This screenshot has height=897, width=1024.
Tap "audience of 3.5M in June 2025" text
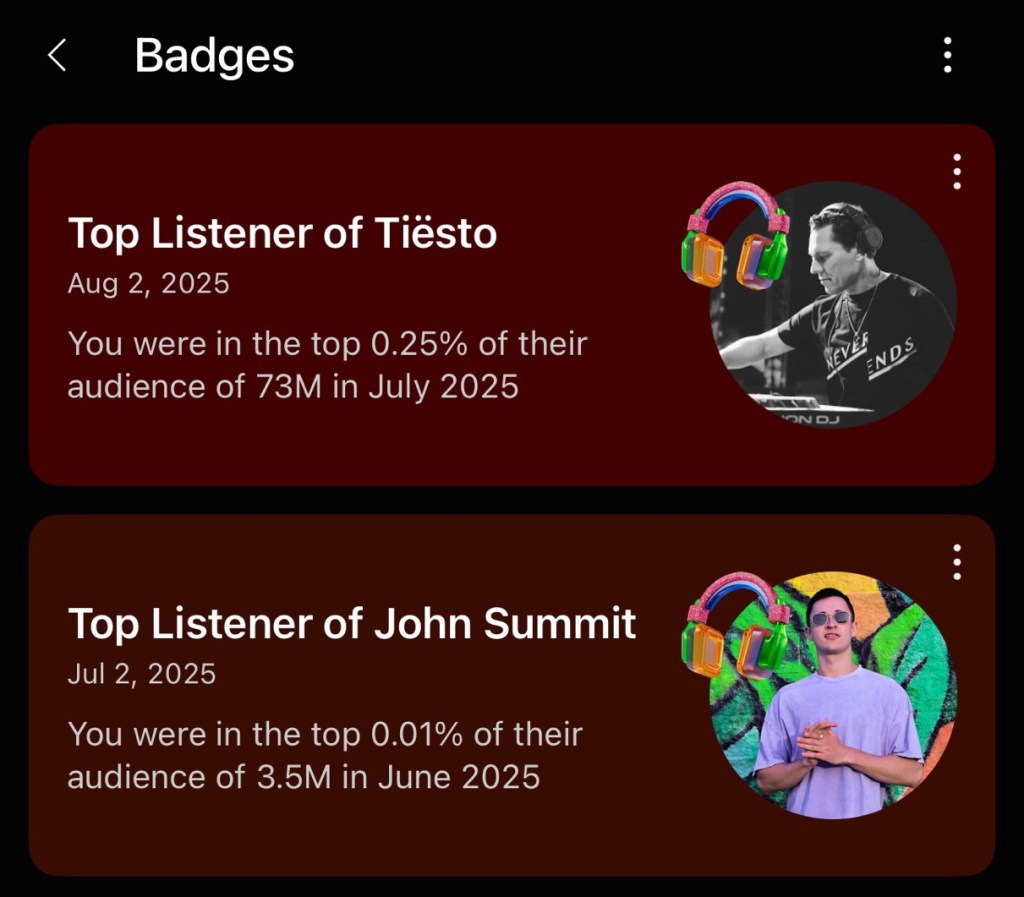[303, 776]
